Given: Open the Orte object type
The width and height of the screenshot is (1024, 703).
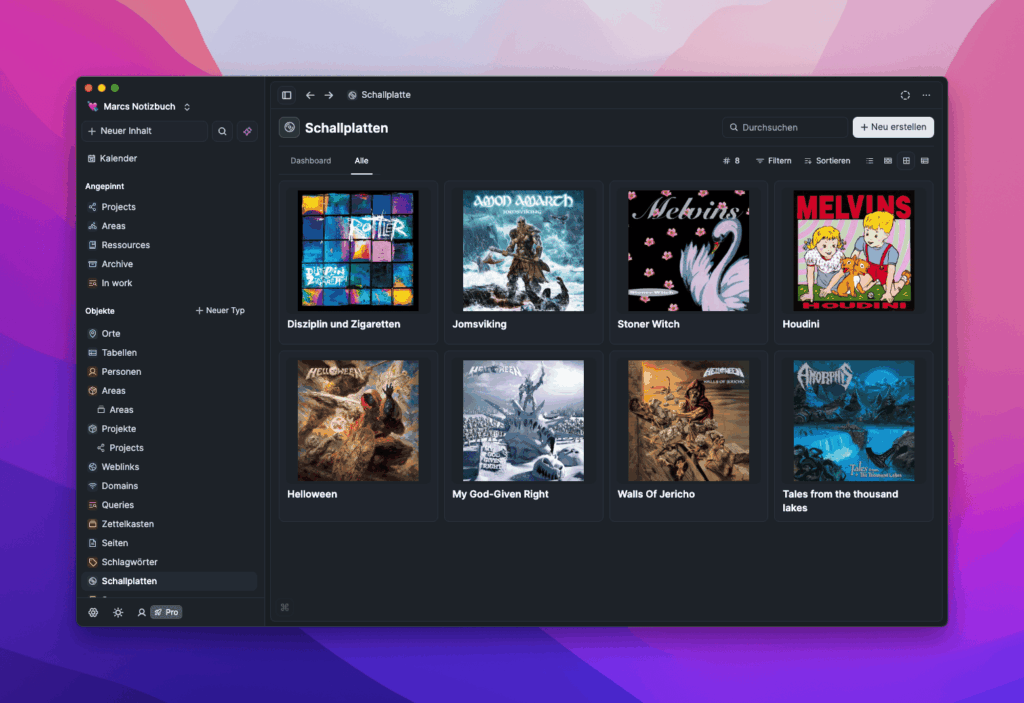Looking at the screenshot, I should tap(169, 334).
